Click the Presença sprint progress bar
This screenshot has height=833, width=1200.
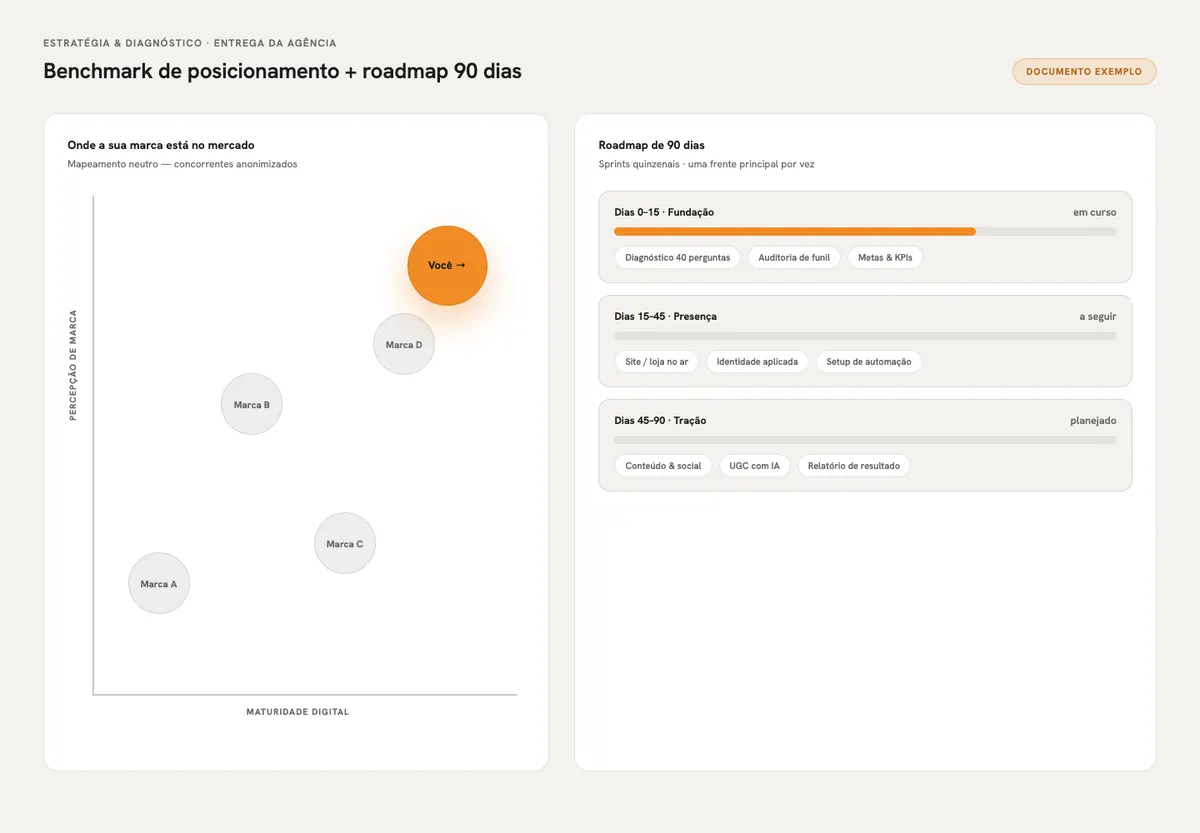point(865,335)
